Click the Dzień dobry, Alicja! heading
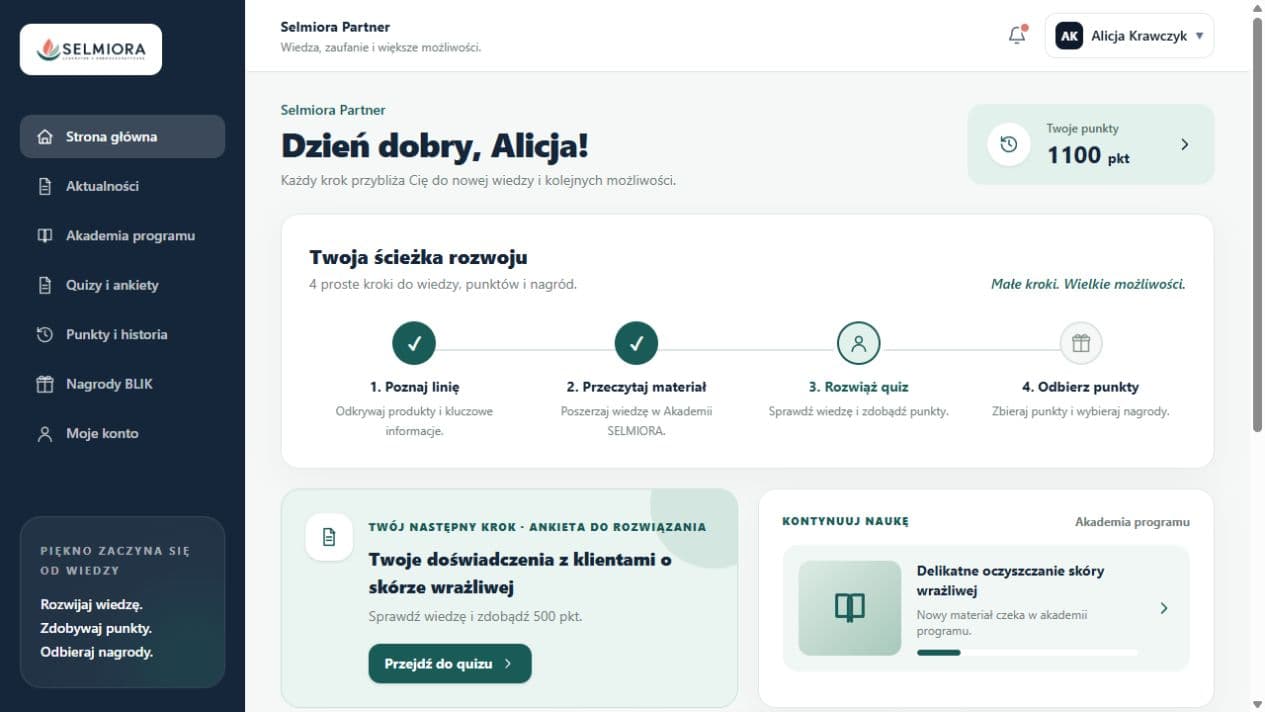The image size is (1265, 712). pyautogui.click(x=434, y=146)
